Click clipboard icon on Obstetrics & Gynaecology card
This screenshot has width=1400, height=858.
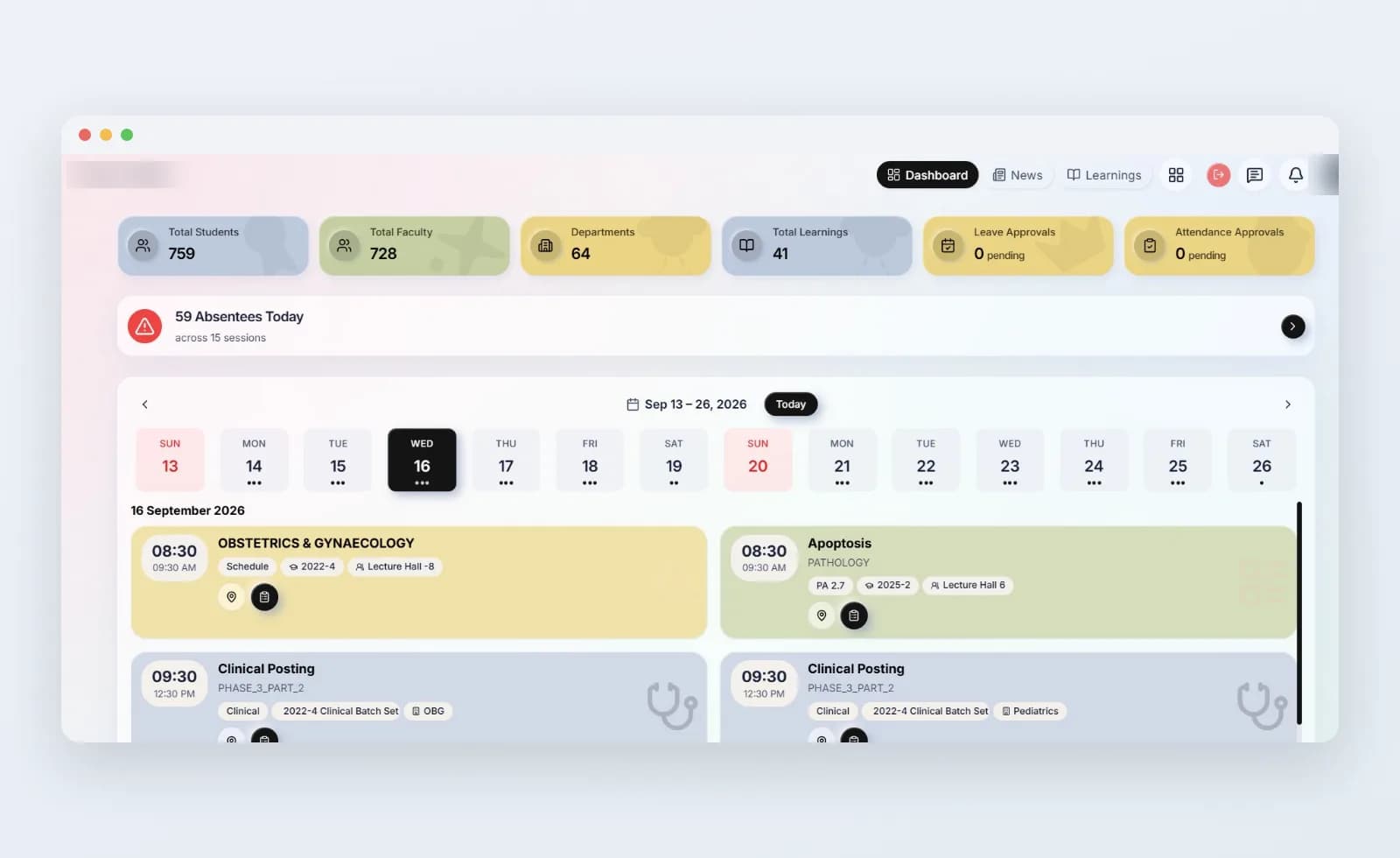pos(264,597)
